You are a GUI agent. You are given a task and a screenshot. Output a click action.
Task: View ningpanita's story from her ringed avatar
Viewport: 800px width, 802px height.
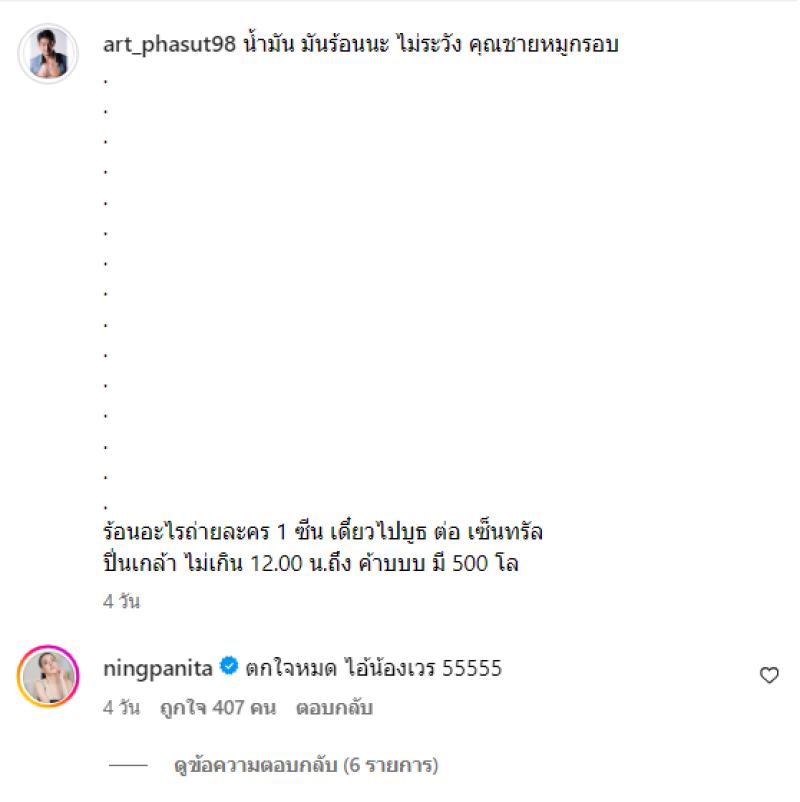[x=48, y=676]
